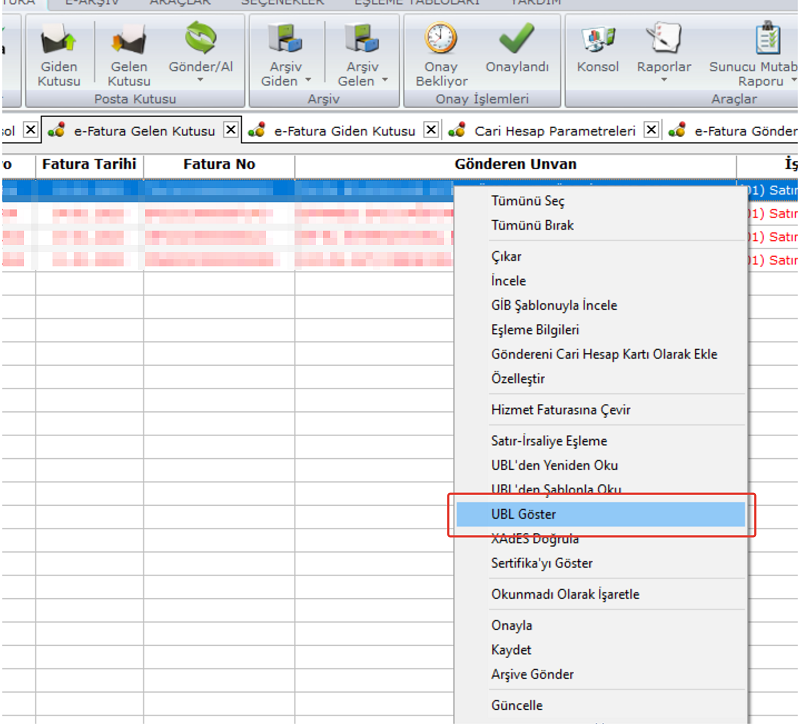Viewport: 800px width, 726px height.
Task: Select Satır-İrsaliye Eşleme menu item
Action: point(601,441)
